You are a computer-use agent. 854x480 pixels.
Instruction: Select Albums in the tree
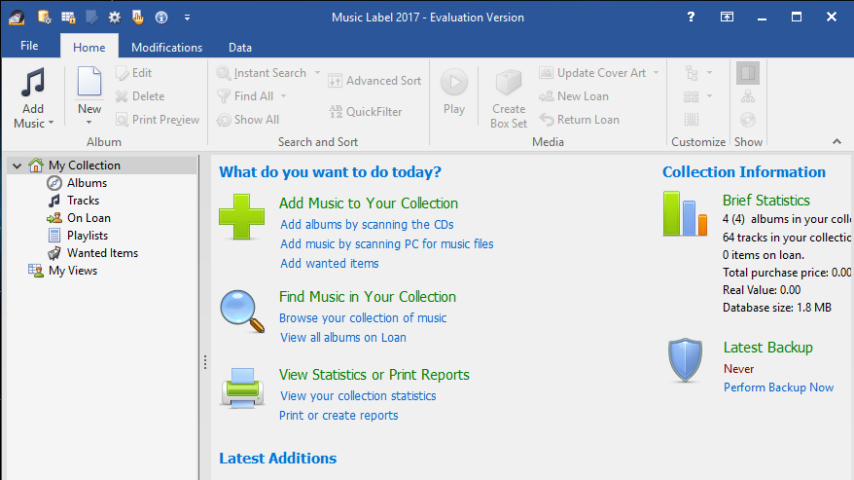[x=87, y=183]
